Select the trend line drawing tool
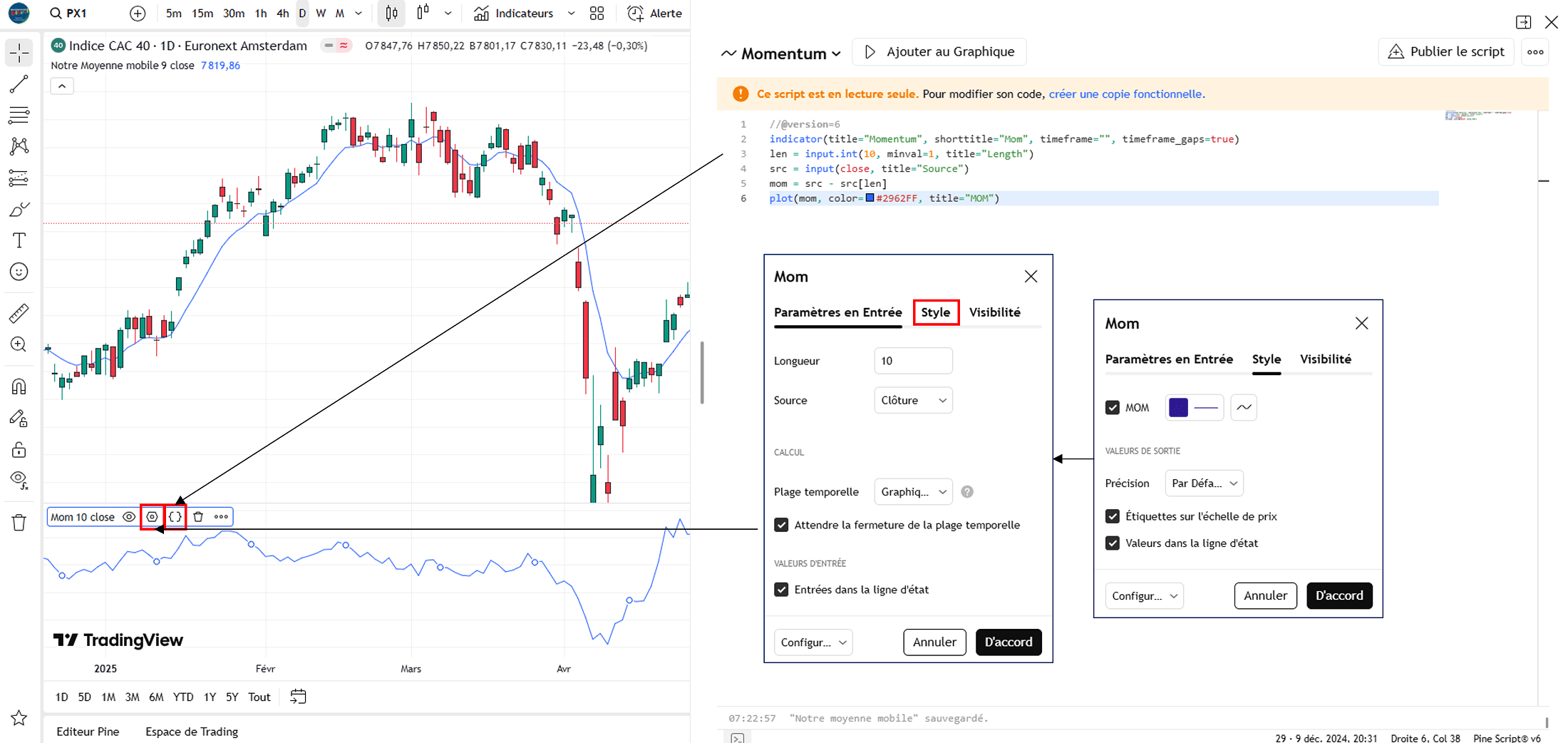Screen dimensions: 1568x743 19,84
